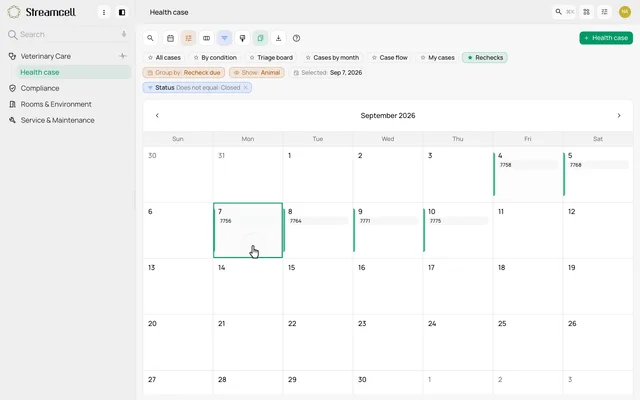Click the orange grouping toolbar icon

(x=188, y=38)
